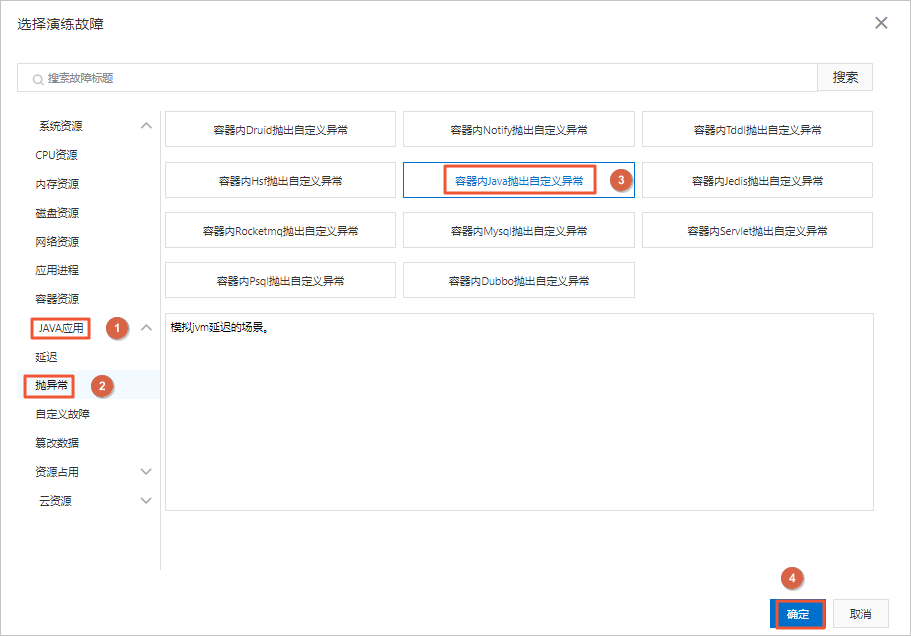Choose 容器内Dubbo抛出自定义异常 fault card
The height and width of the screenshot is (636, 911).
click(x=519, y=281)
